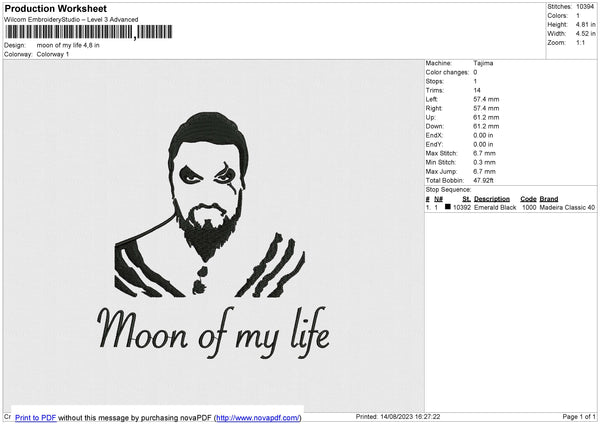Click the barcode under the worksheet title
600x424 pixels.
click(x=88, y=32)
